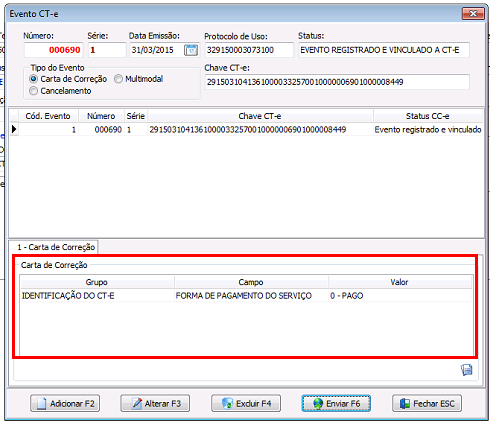Focus the Série input field
Image resolution: width=490 pixels, height=423 pixels.
[x=107, y=50]
